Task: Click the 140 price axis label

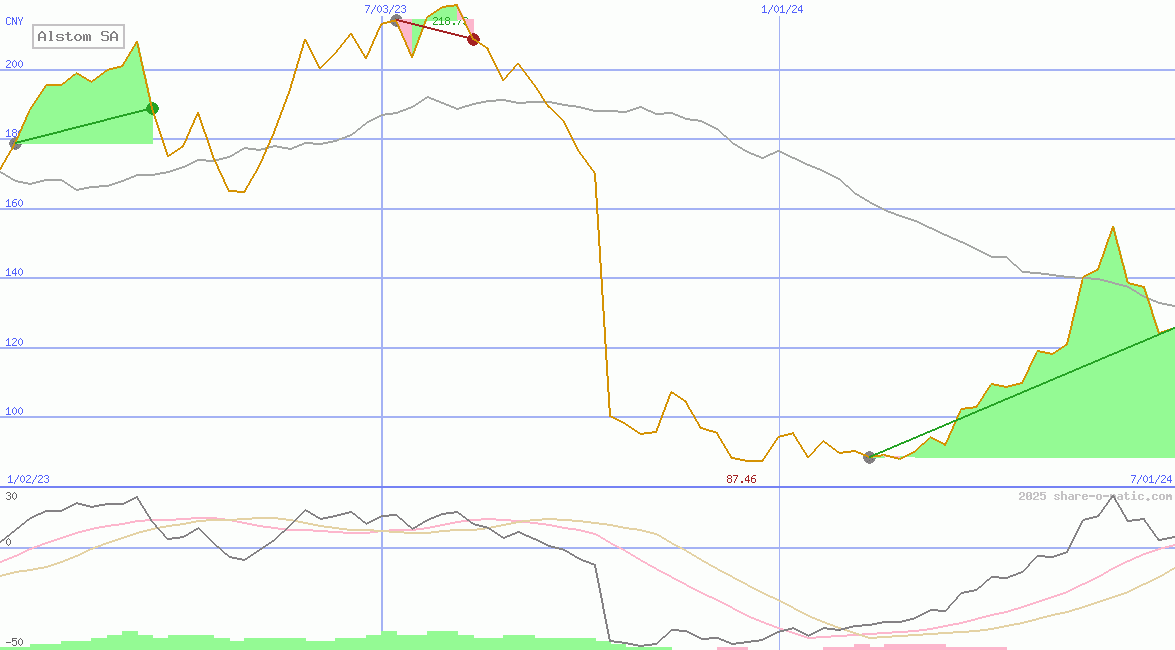Action: pyautogui.click(x=14, y=273)
